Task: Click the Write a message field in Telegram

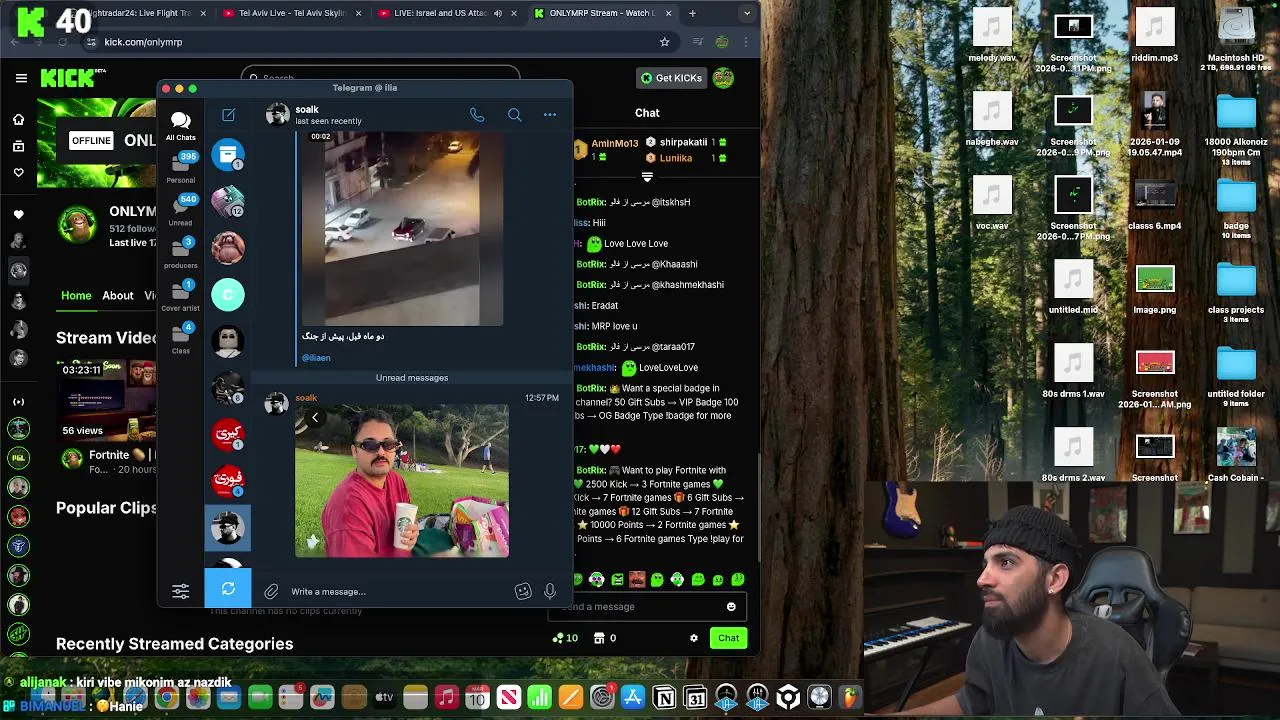Action: tap(400, 592)
